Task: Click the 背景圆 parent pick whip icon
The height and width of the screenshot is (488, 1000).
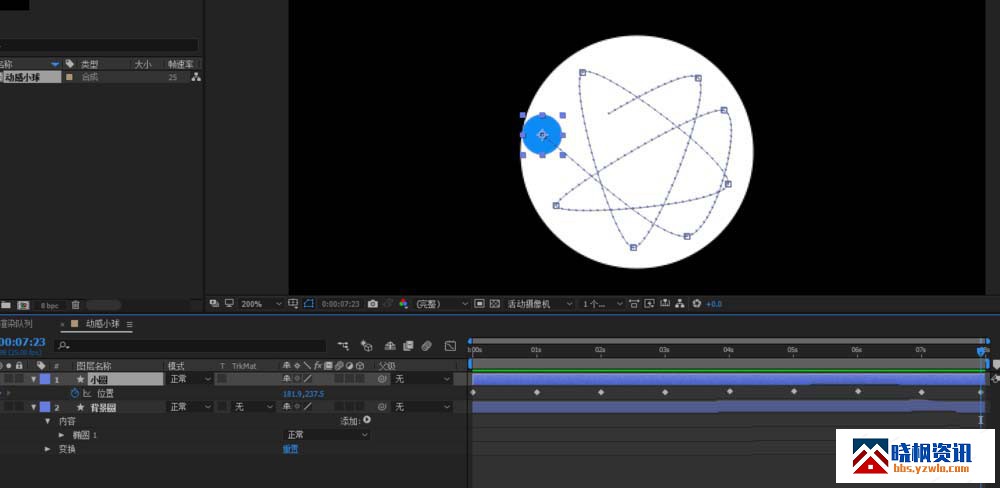Action: (382, 407)
